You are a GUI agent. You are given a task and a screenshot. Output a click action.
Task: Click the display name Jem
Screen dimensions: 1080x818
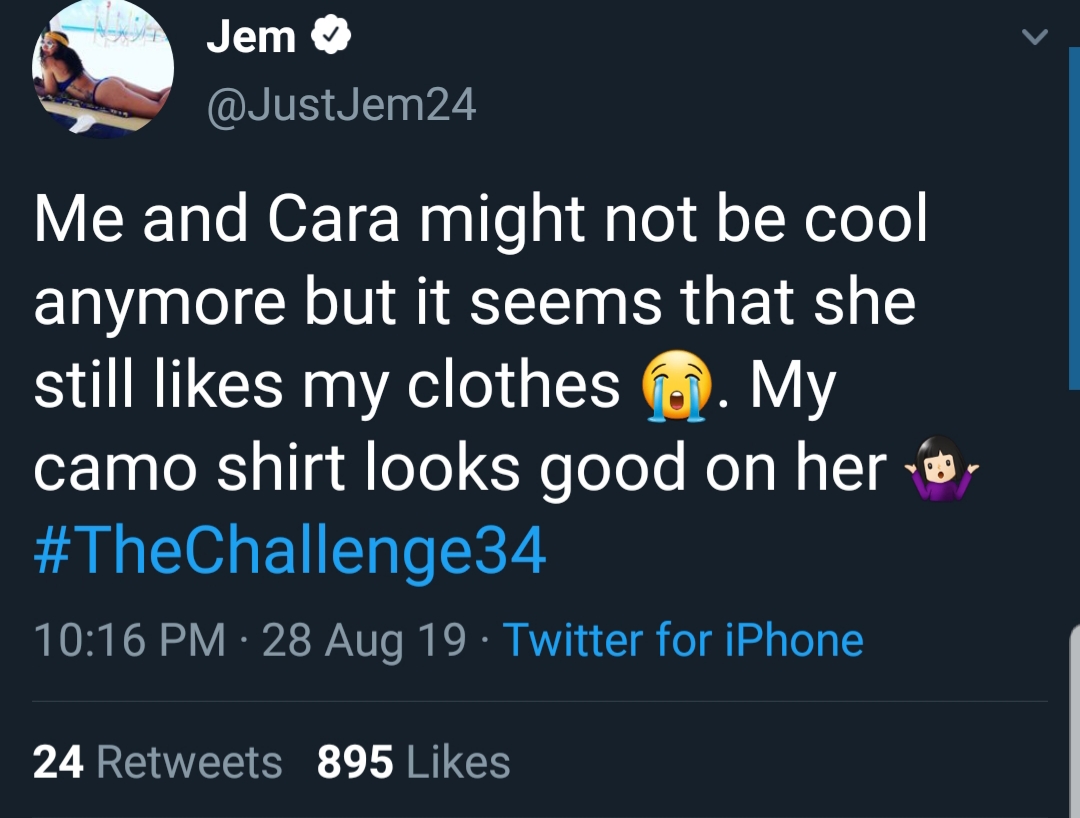click(251, 36)
